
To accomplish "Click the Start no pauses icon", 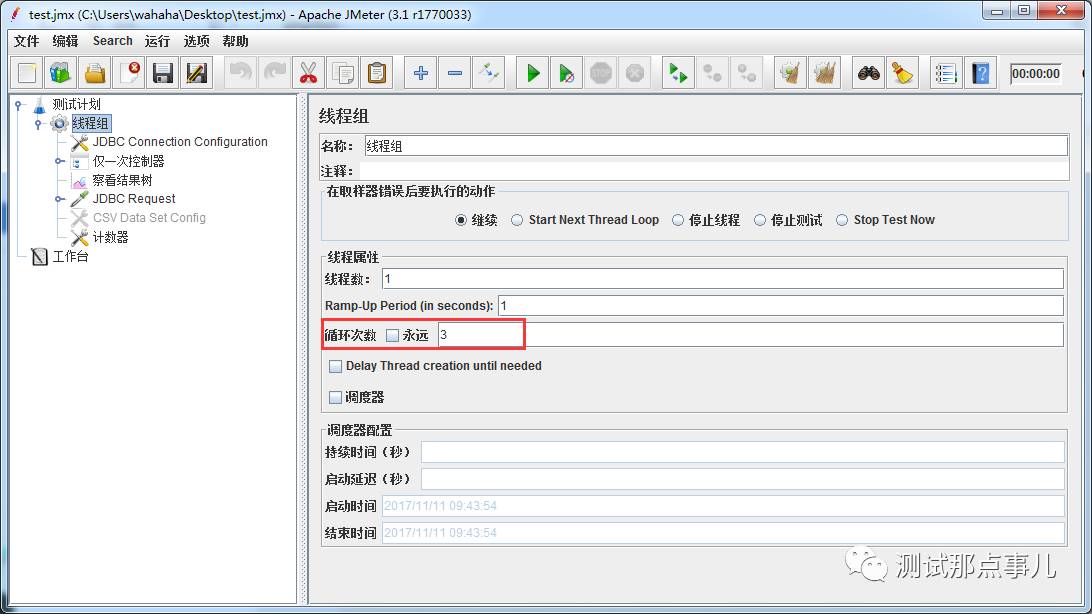I will coord(567,73).
